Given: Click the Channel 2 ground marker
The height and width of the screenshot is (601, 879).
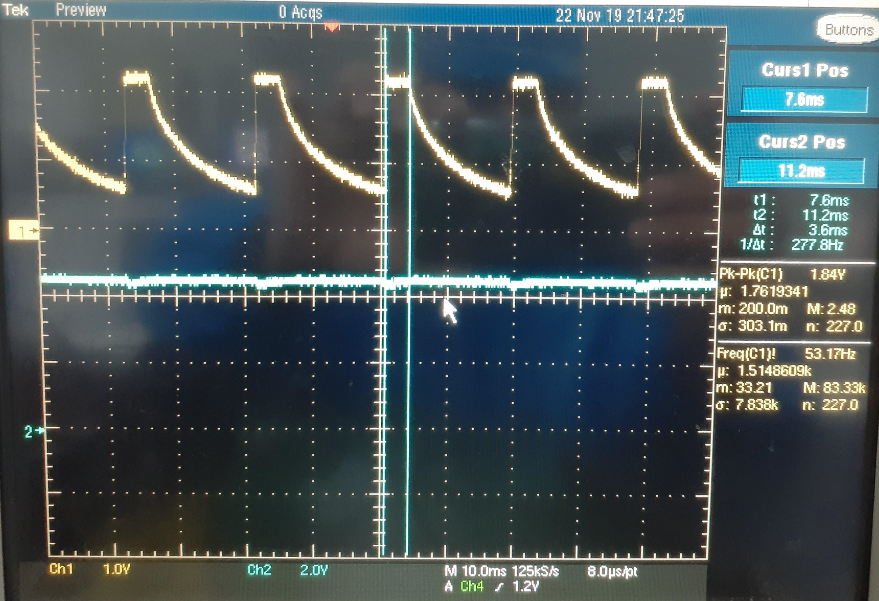Looking at the screenshot, I should point(34,431).
